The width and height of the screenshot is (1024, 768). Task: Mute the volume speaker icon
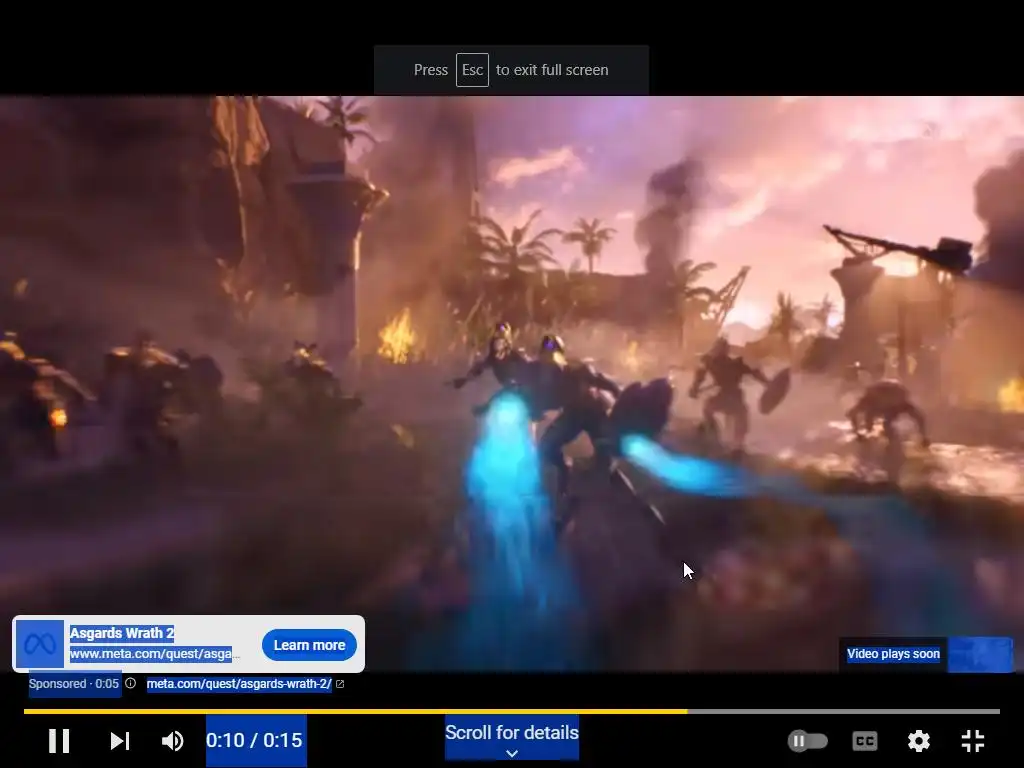pyautogui.click(x=173, y=741)
